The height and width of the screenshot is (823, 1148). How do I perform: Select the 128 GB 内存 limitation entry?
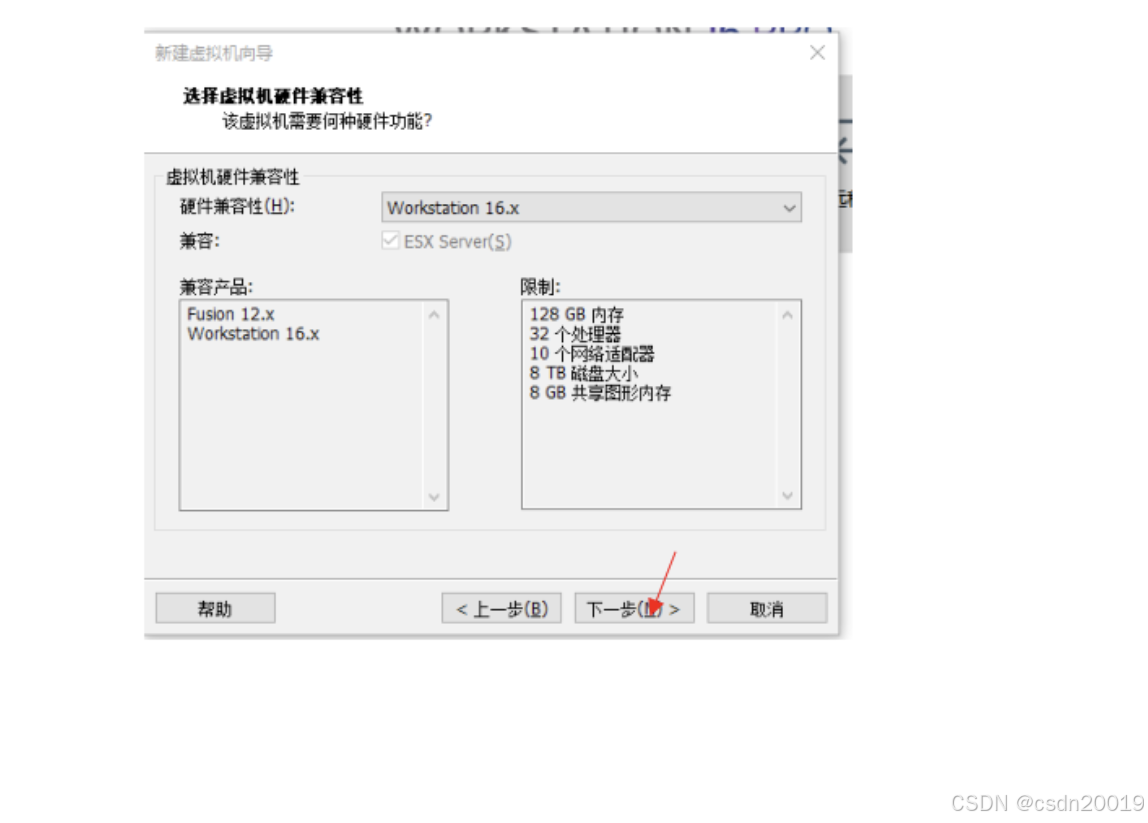(x=577, y=314)
